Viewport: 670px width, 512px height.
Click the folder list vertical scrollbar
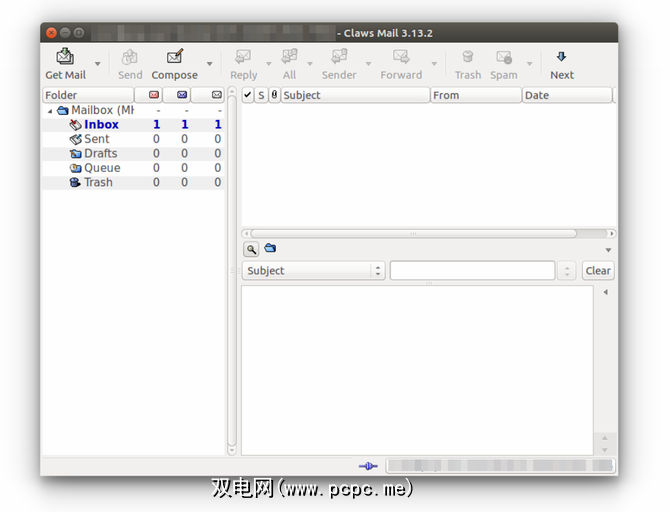(232, 271)
